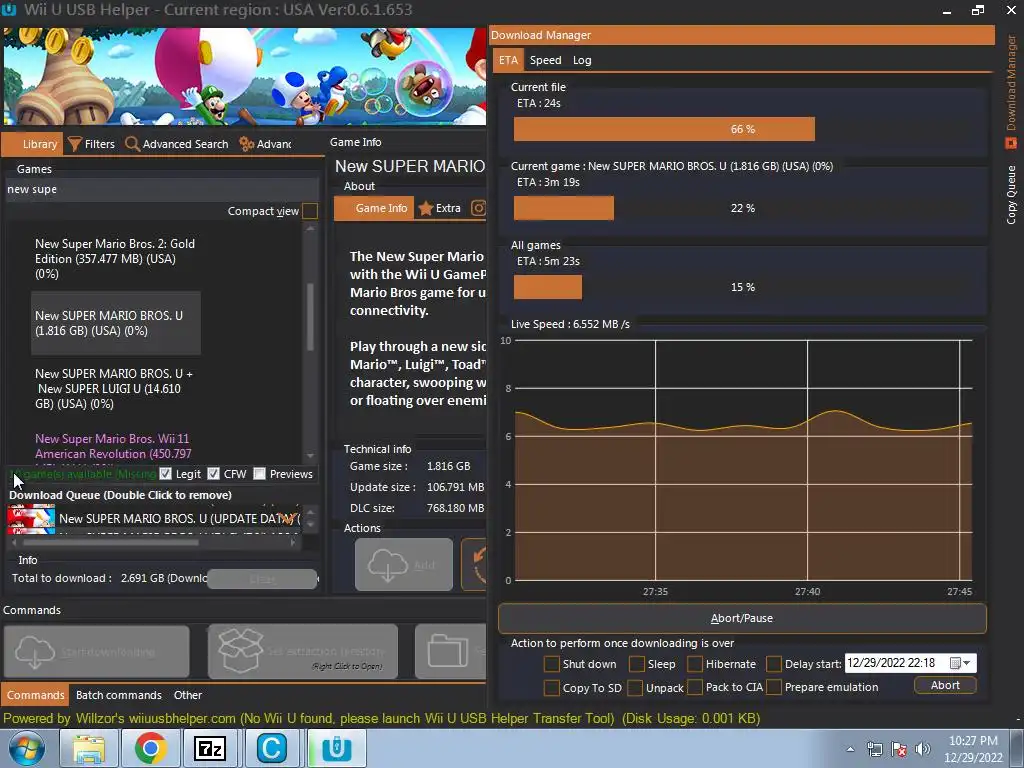
Task: Switch to the ETA tab
Action: tap(508, 60)
